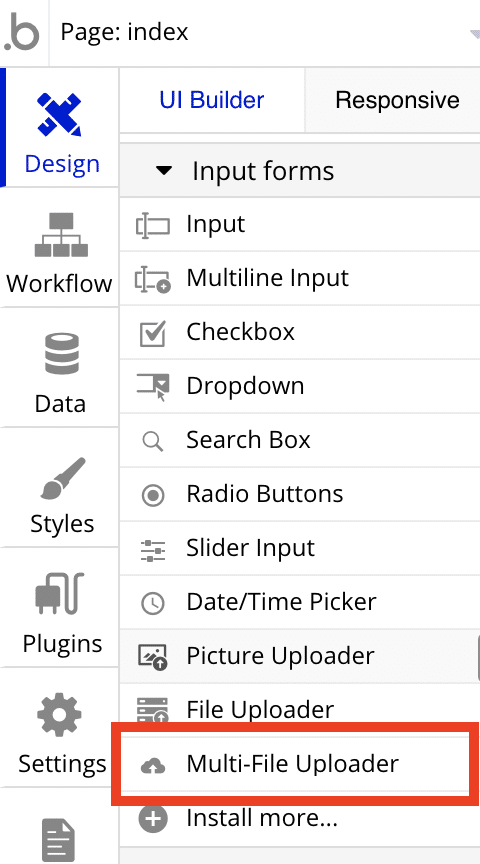Screen dimensions: 480x864
Task: Choose the Multiline Input label
Action: pos(268,278)
